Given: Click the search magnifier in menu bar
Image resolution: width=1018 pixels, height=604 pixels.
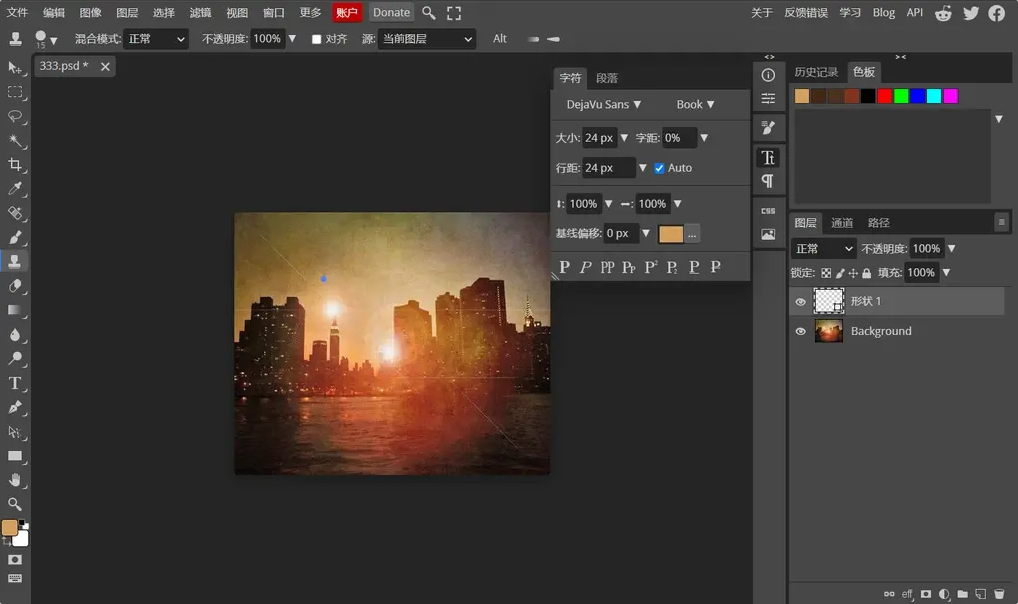Looking at the screenshot, I should pyautogui.click(x=428, y=12).
